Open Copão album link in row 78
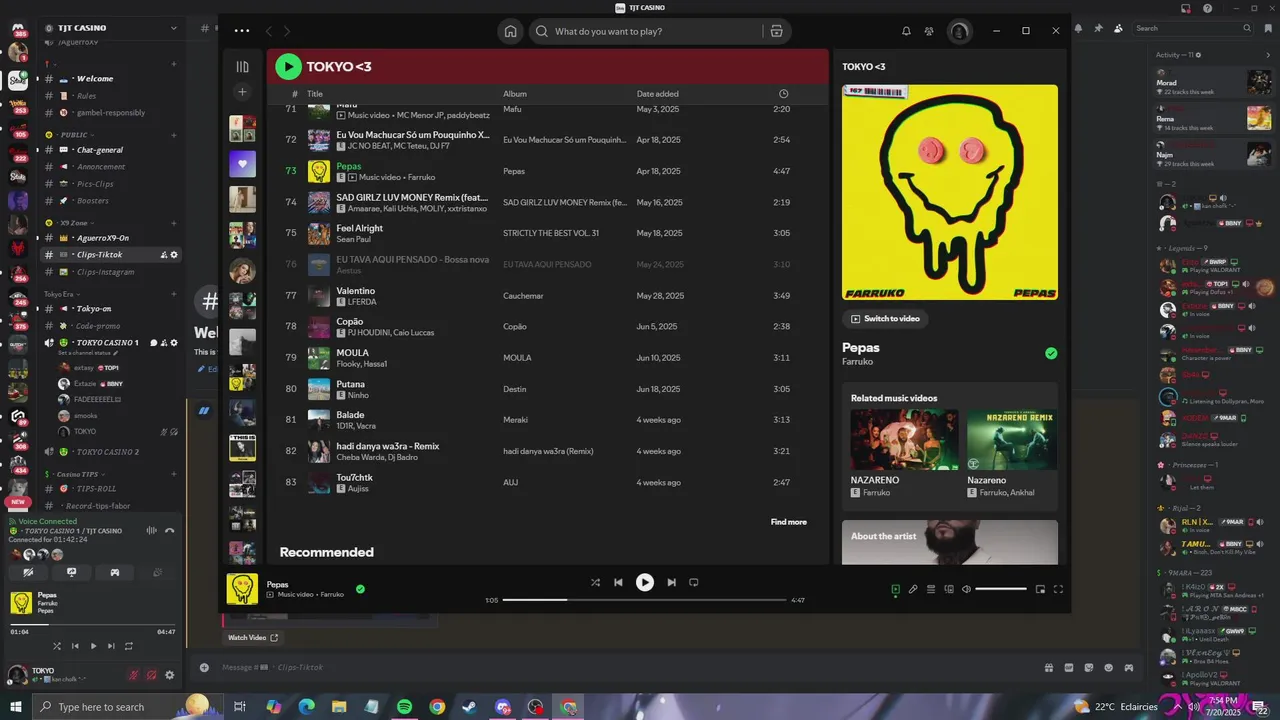 (515, 327)
